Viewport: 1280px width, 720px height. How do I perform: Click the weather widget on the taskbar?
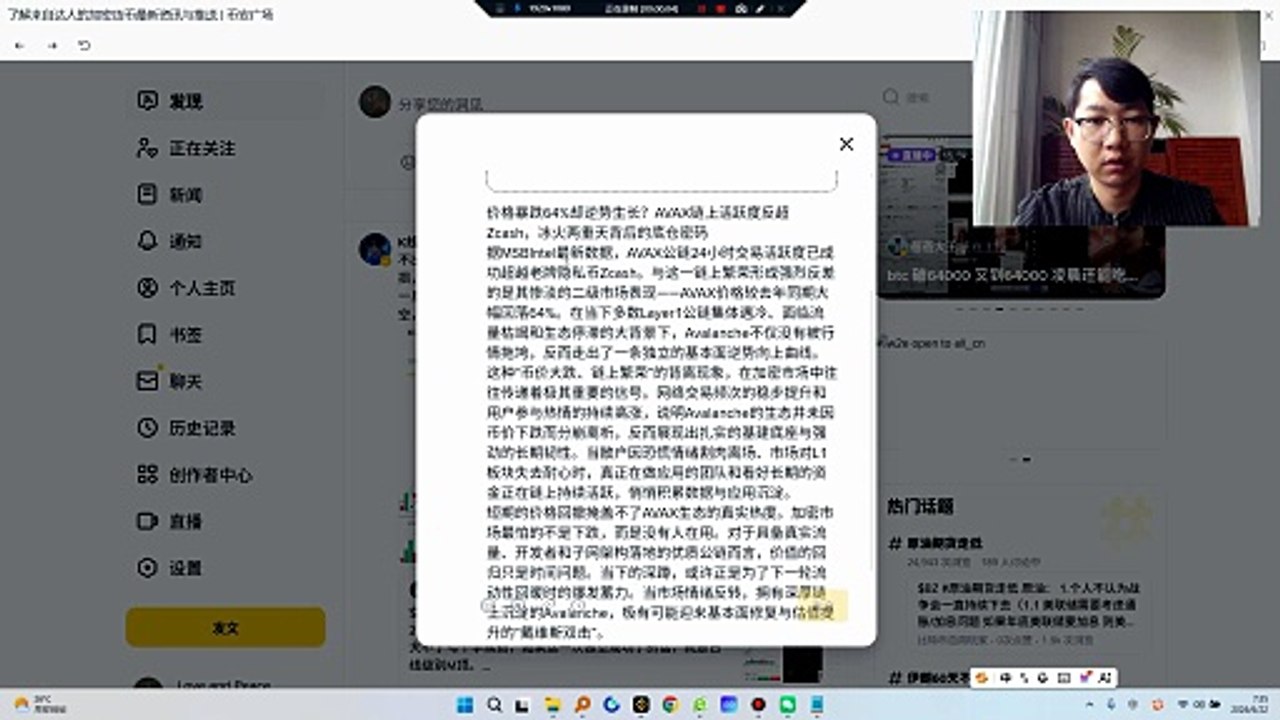[x=40, y=705]
